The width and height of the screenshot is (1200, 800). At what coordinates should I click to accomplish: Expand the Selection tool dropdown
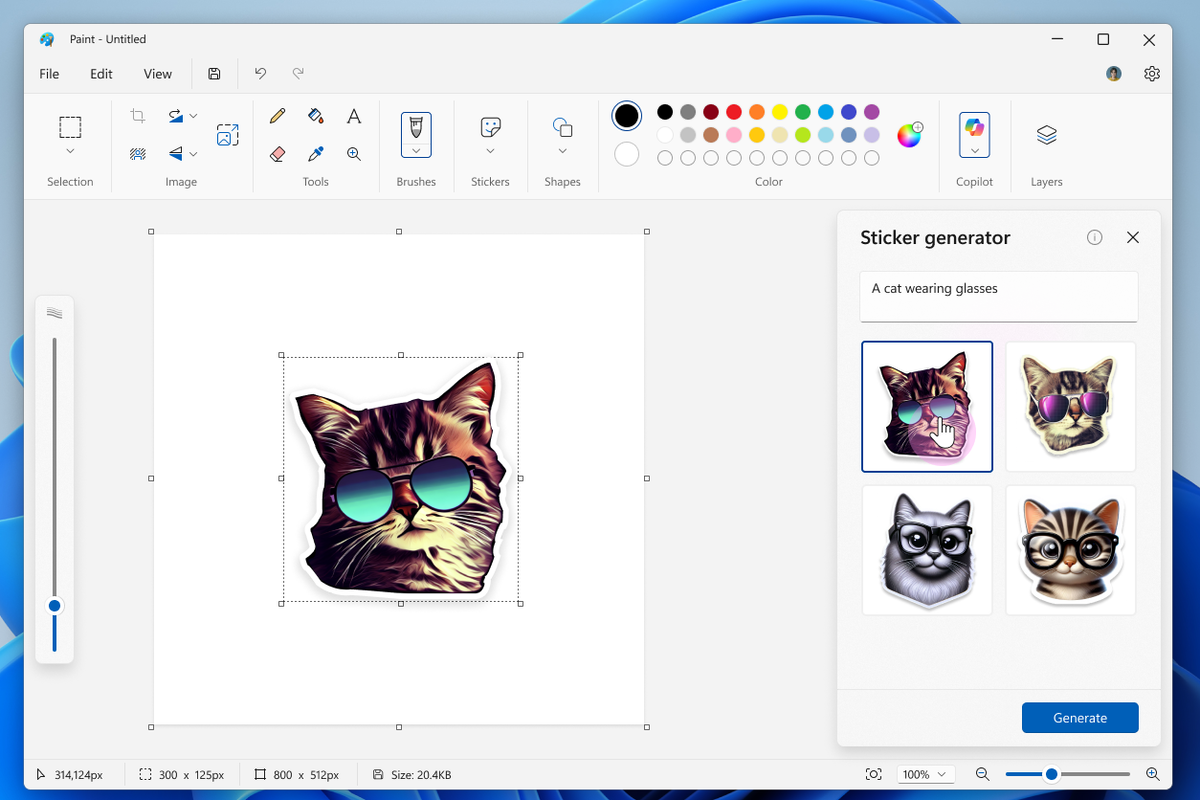point(70,151)
